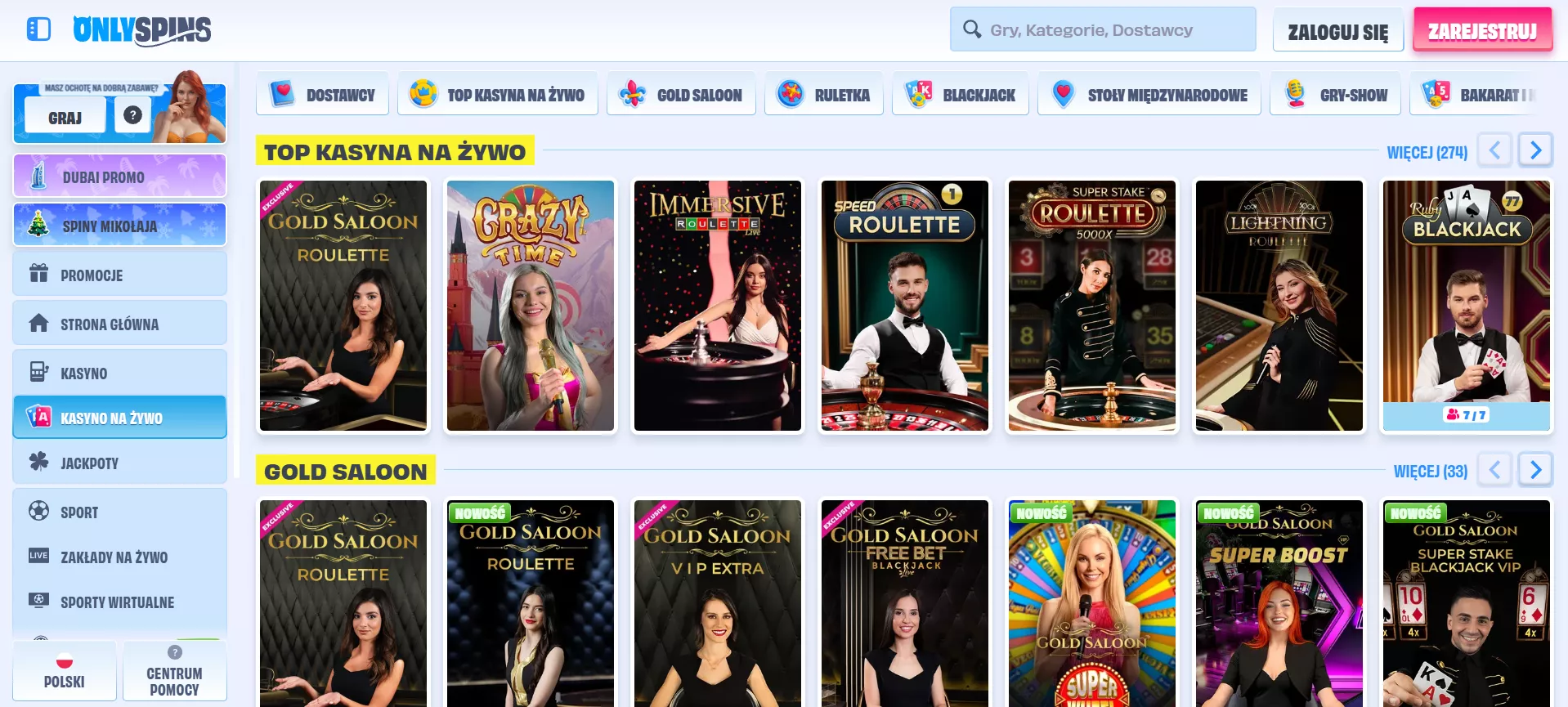Toggle the sidebar collapse icon
Image resolution: width=1568 pixels, height=707 pixels.
(x=38, y=29)
